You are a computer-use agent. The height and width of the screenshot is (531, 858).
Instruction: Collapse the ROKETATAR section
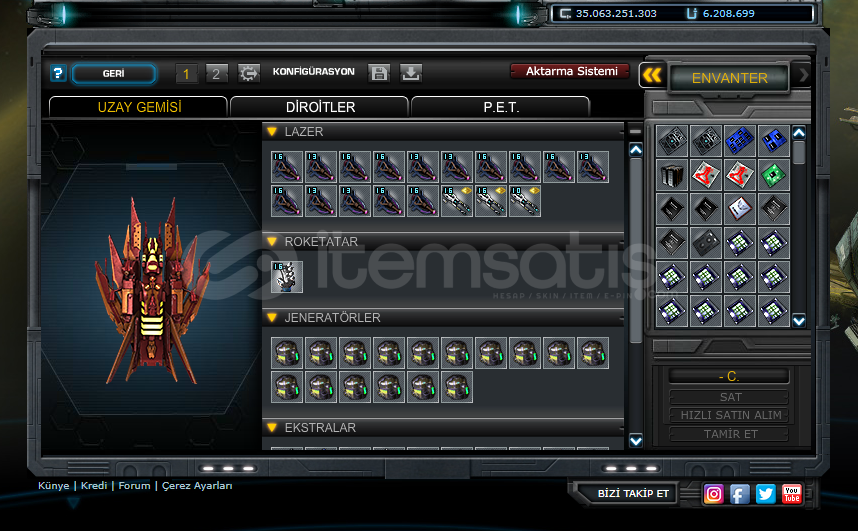coord(272,241)
